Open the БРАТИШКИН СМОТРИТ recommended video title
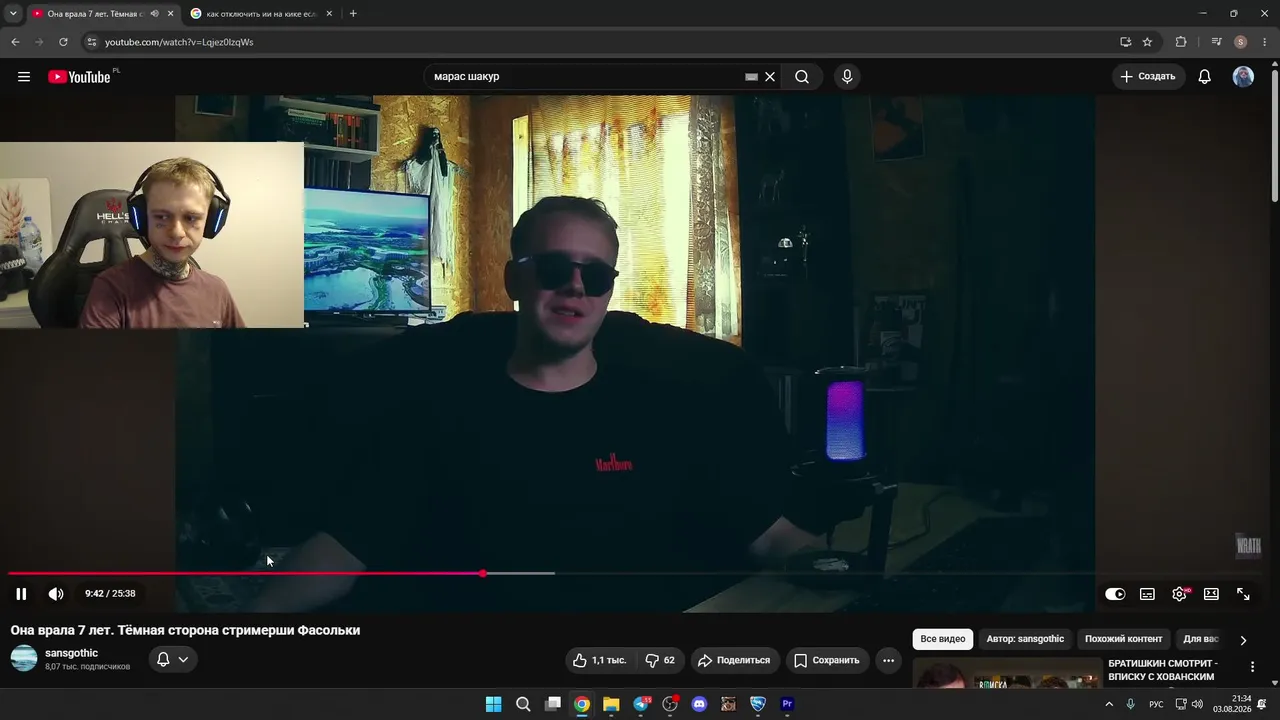 click(1161, 670)
